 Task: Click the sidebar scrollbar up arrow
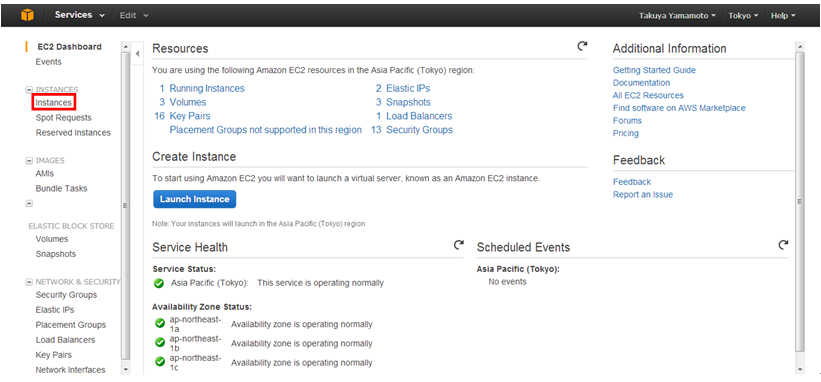[125, 46]
